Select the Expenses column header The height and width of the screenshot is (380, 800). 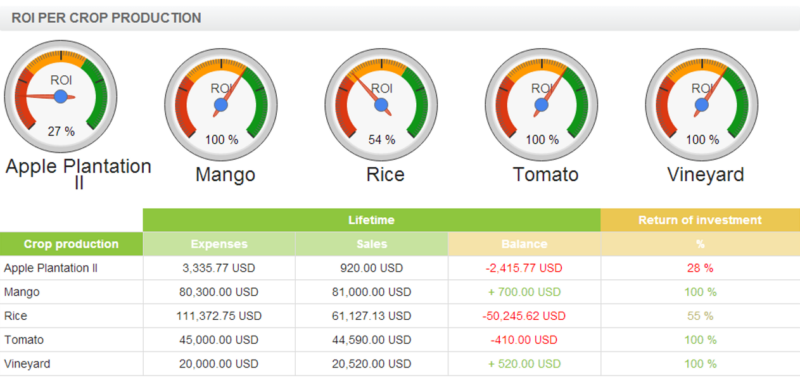219,244
